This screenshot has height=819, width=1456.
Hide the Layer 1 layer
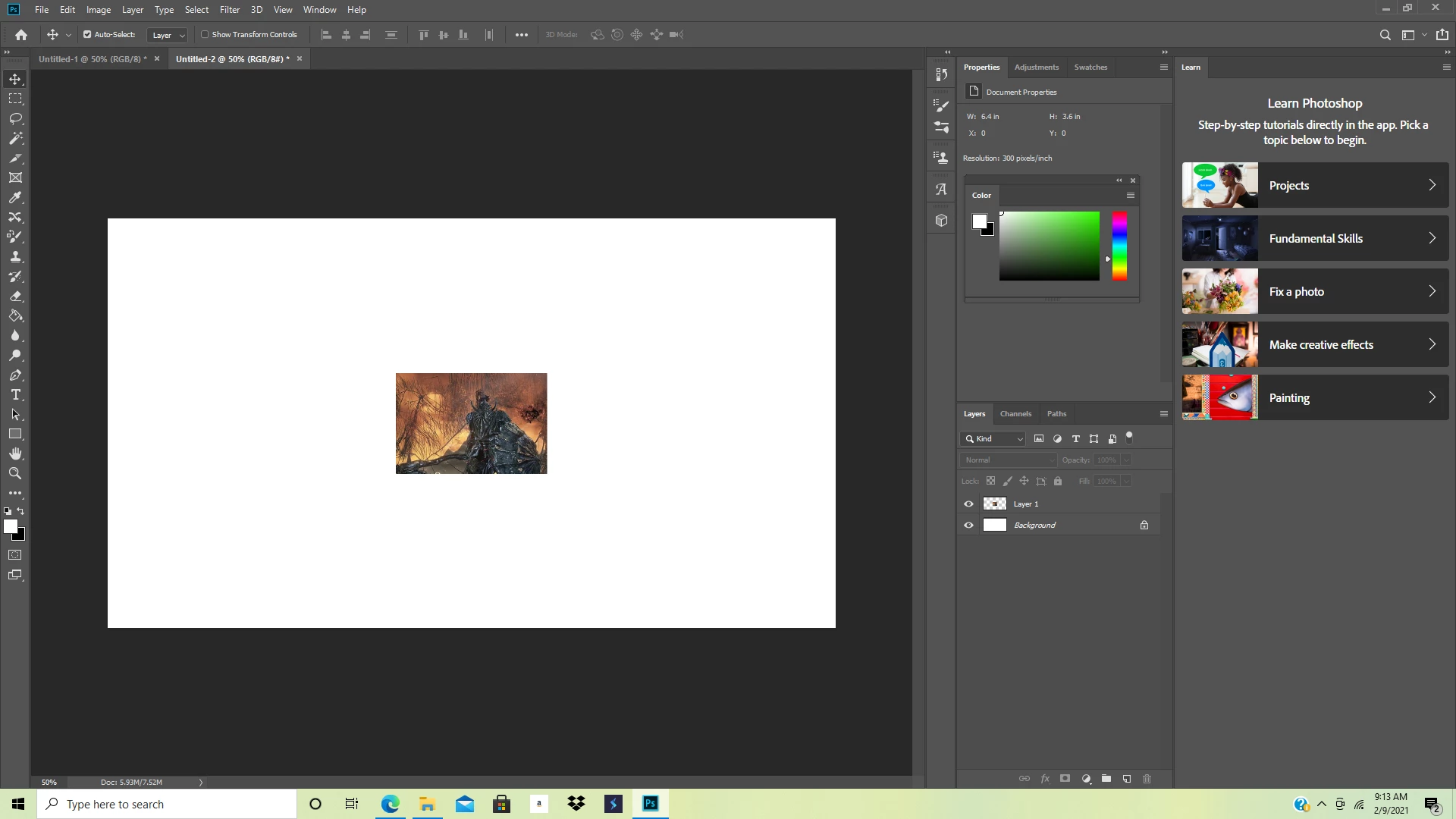[x=968, y=504]
